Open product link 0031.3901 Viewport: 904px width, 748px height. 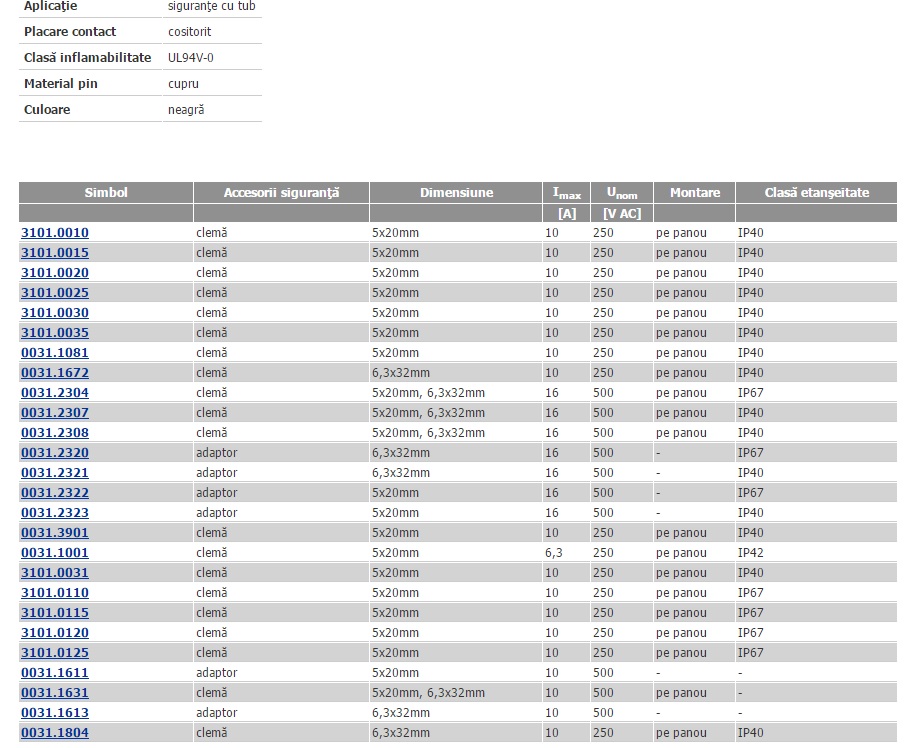(x=55, y=533)
